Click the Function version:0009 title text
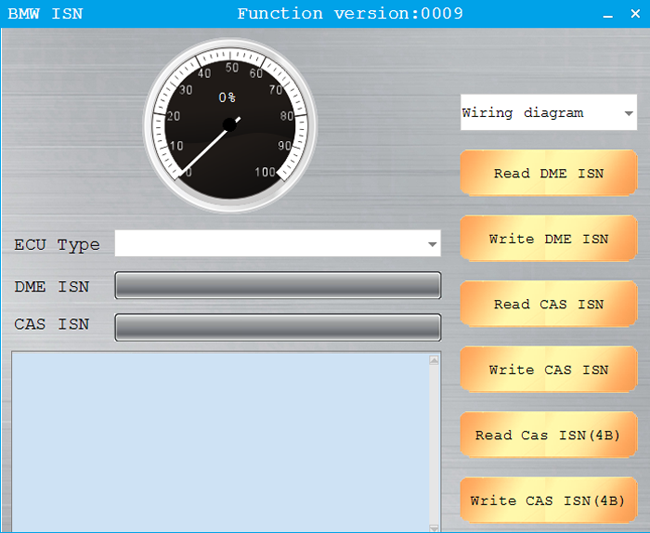Viewport: 650px width, 533px height. pyautogui.click(x=350, y=14)
